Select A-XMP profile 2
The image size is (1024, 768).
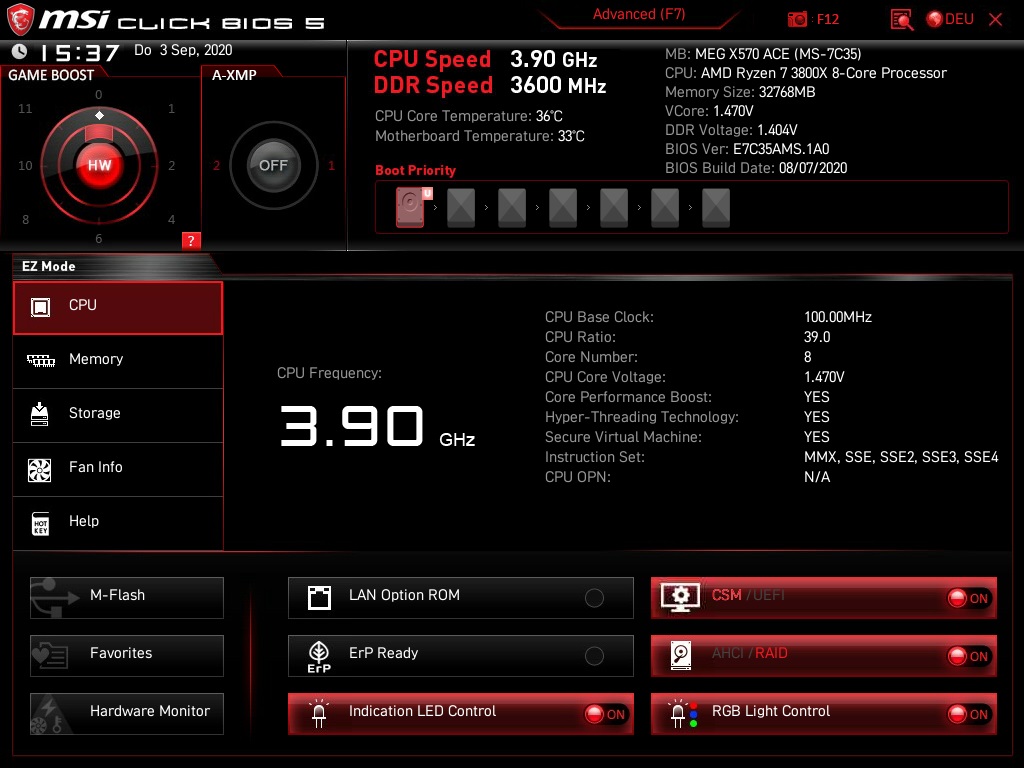click(216, 165)
